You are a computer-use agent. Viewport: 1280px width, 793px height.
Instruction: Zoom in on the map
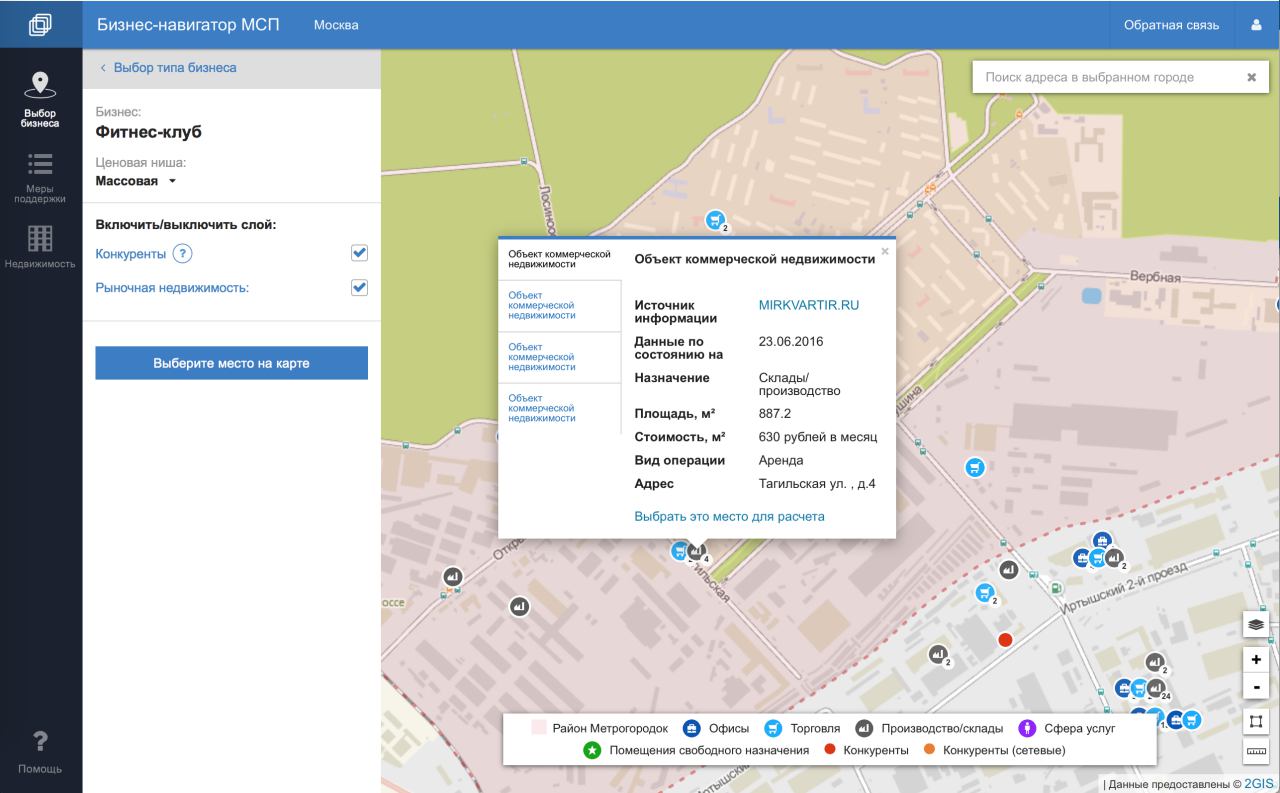click(x=1256, y=659)
